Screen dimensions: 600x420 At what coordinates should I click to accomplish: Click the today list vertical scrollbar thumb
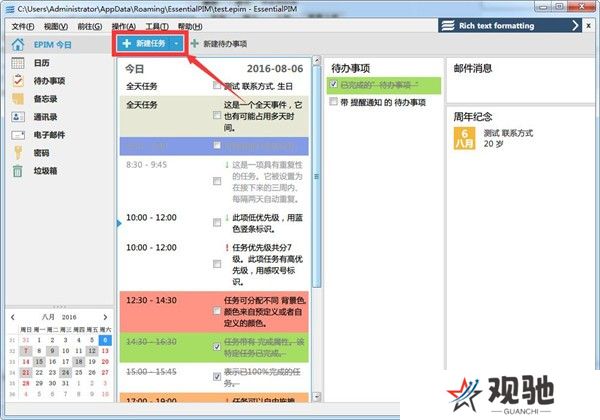(316, 176)
